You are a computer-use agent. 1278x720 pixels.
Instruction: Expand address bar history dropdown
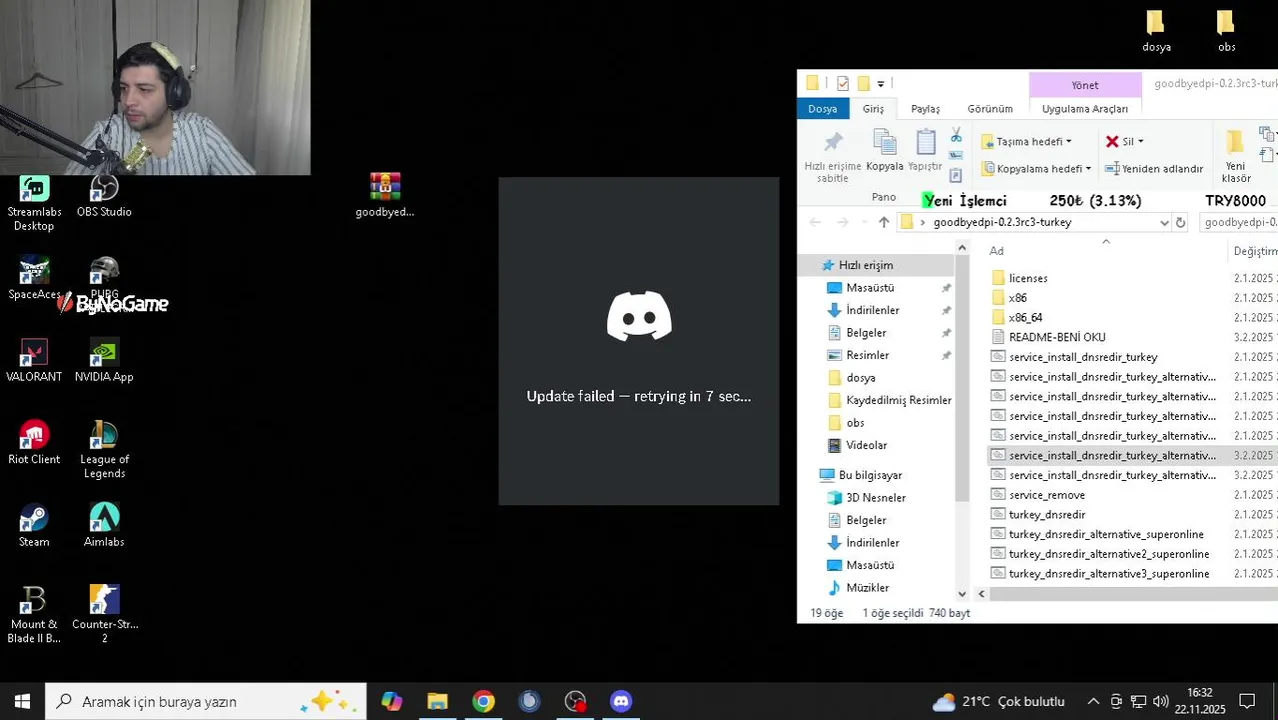[x=1164, y=222]
